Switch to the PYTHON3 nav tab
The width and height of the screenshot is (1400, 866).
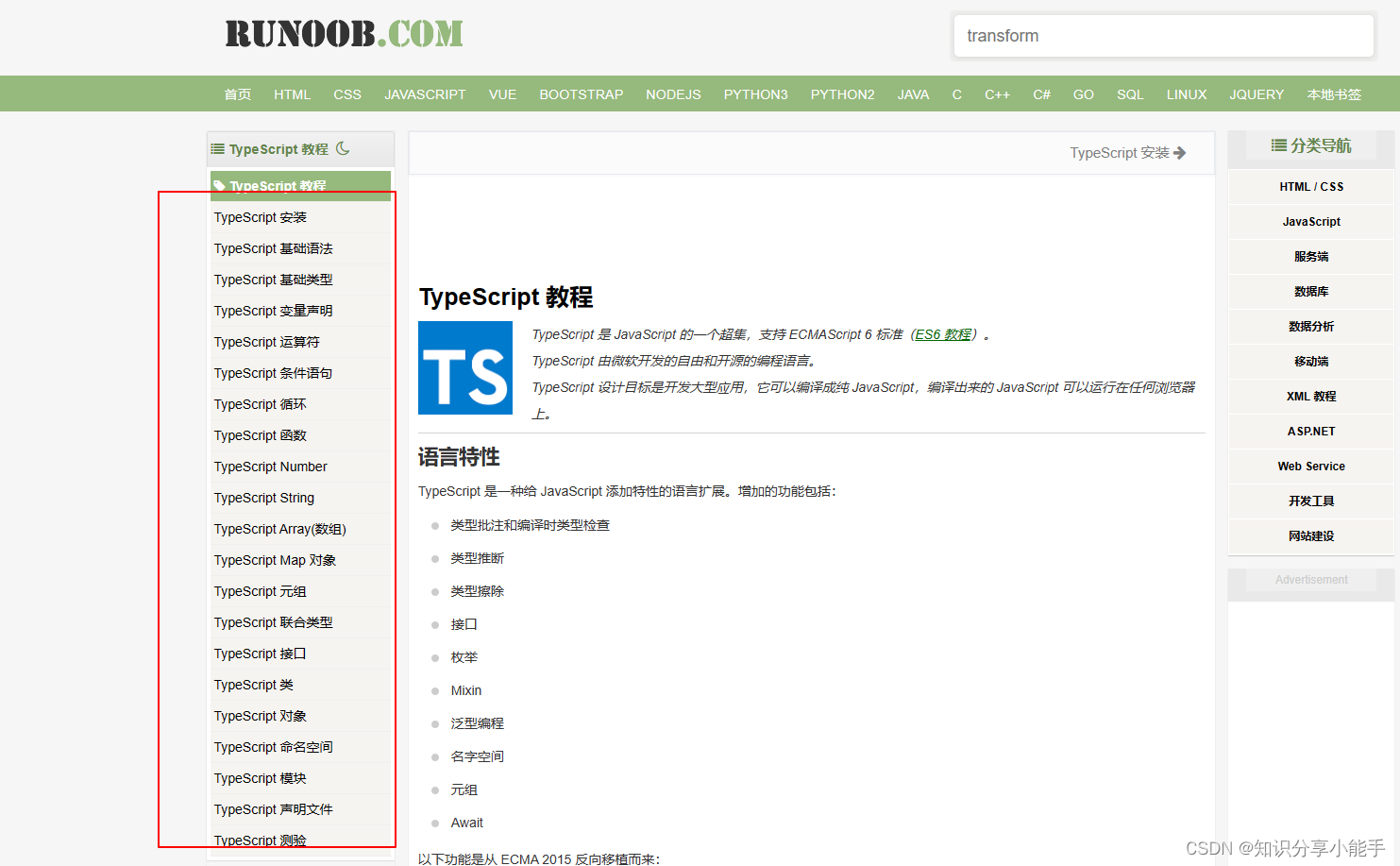(755, 93)
